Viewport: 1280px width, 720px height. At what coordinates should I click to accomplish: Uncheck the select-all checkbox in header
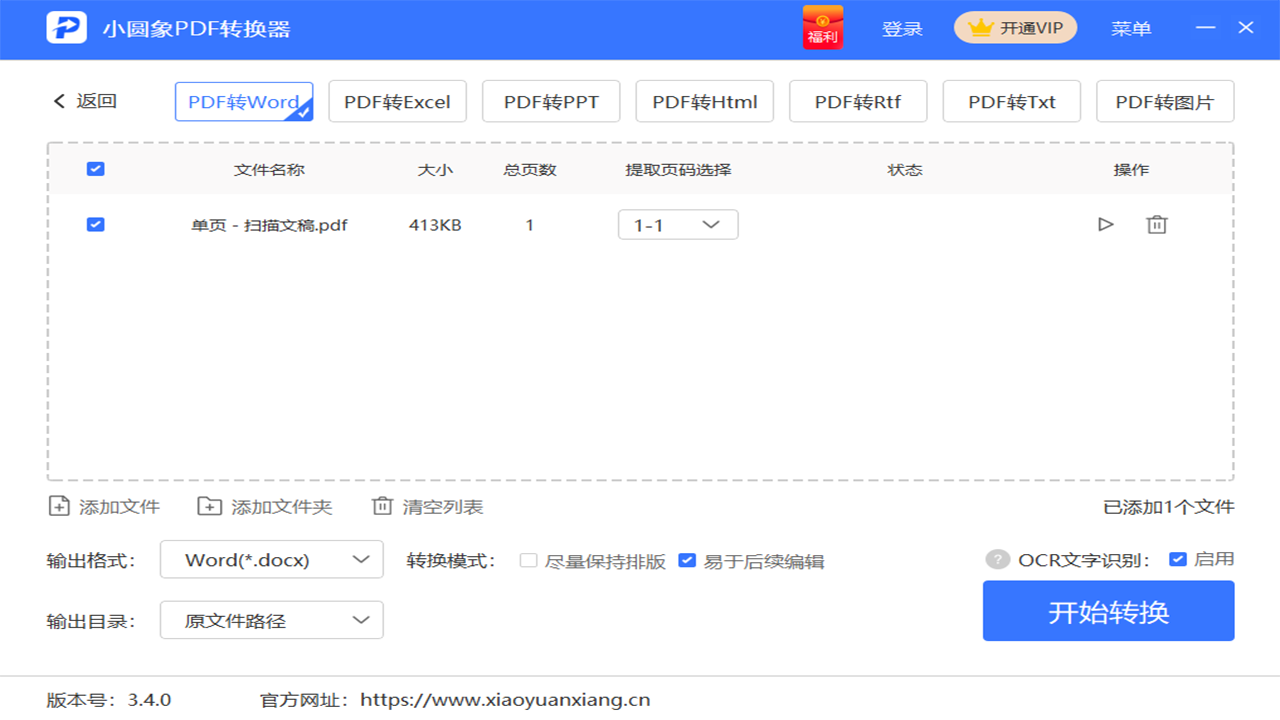point(95,169)
